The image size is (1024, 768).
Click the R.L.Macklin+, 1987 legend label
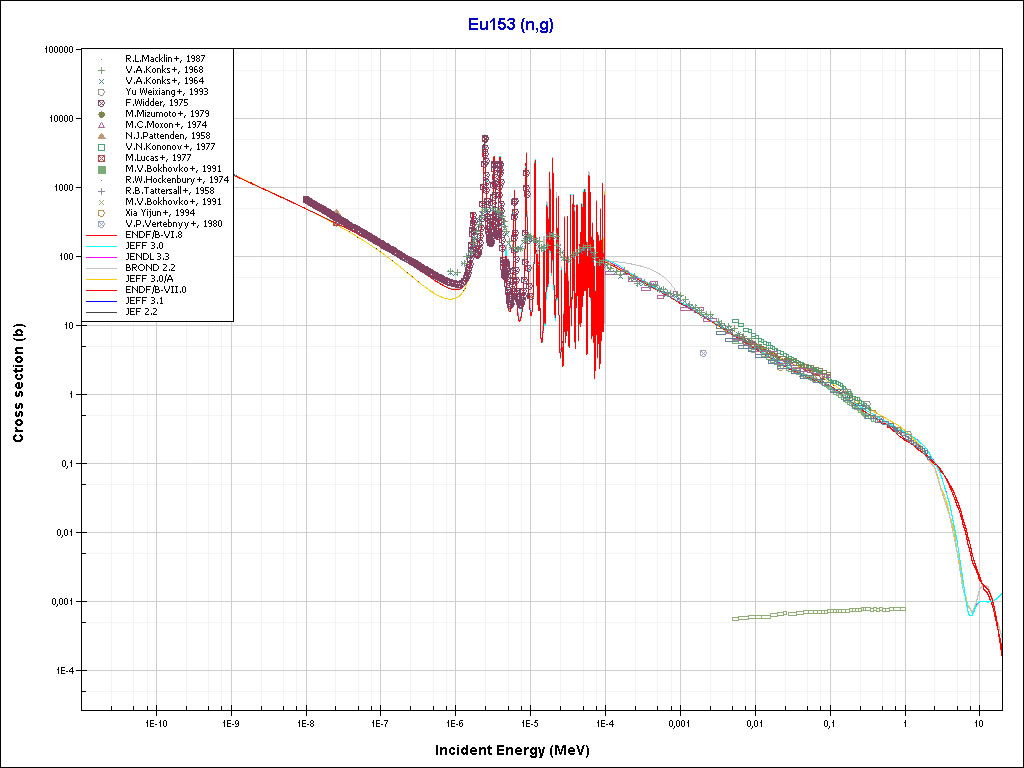167,59
